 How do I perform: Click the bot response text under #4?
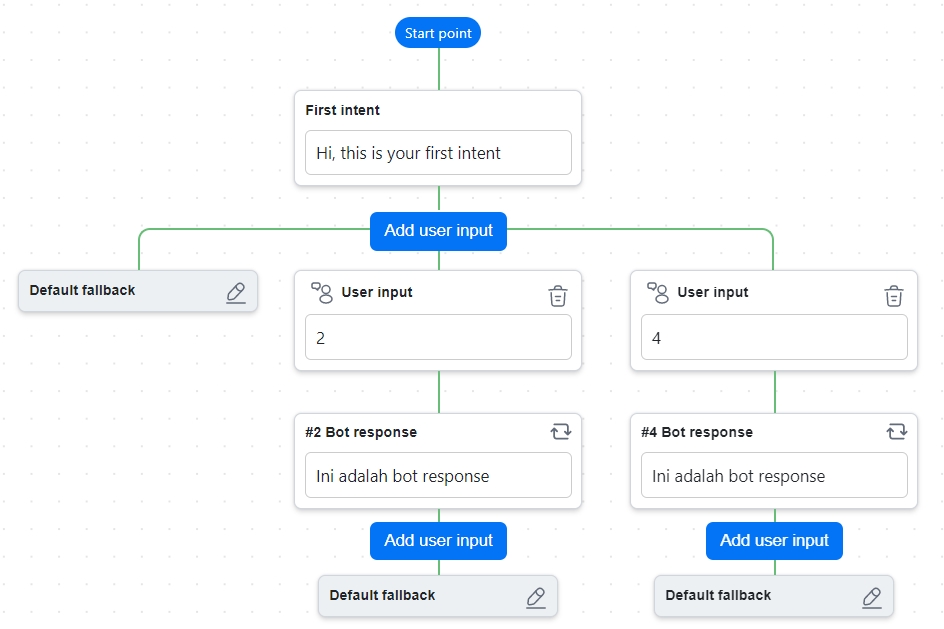click(773, 475)
